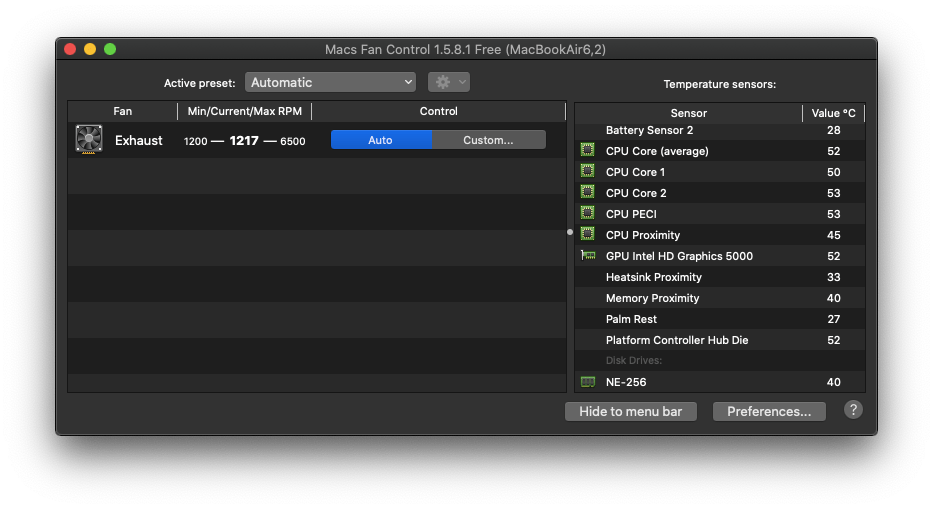This screenshot has width=933, height=509.
Task: Click the Control column header
Action: [439, 111]
